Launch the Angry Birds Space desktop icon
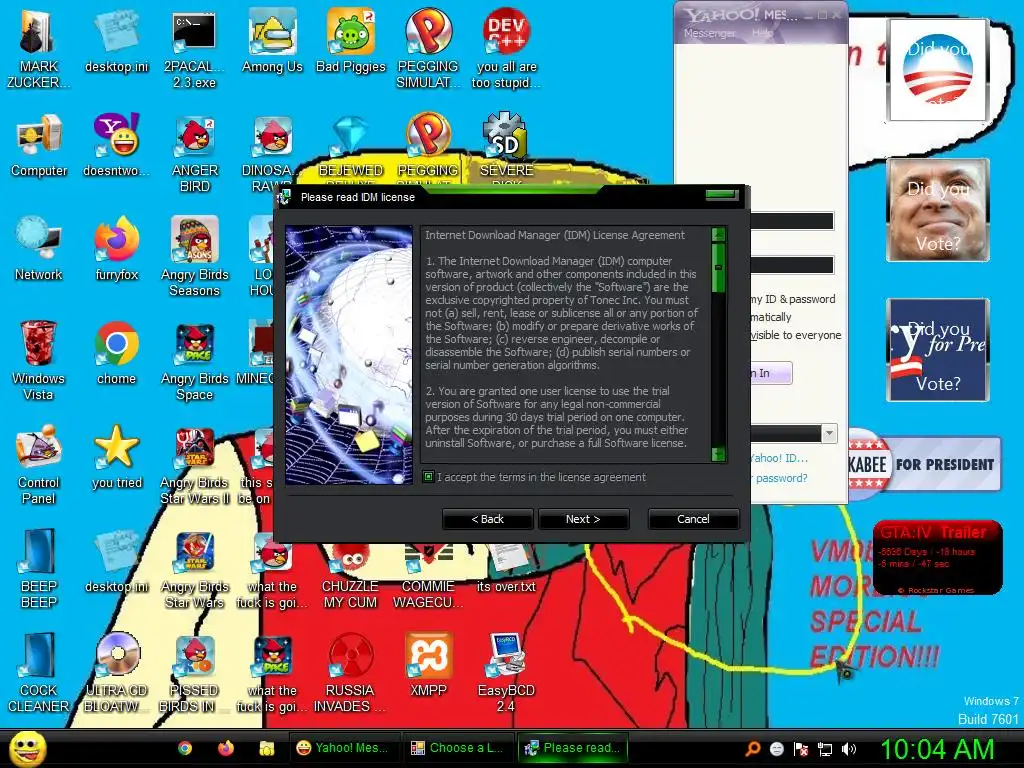 coord(195,360)
